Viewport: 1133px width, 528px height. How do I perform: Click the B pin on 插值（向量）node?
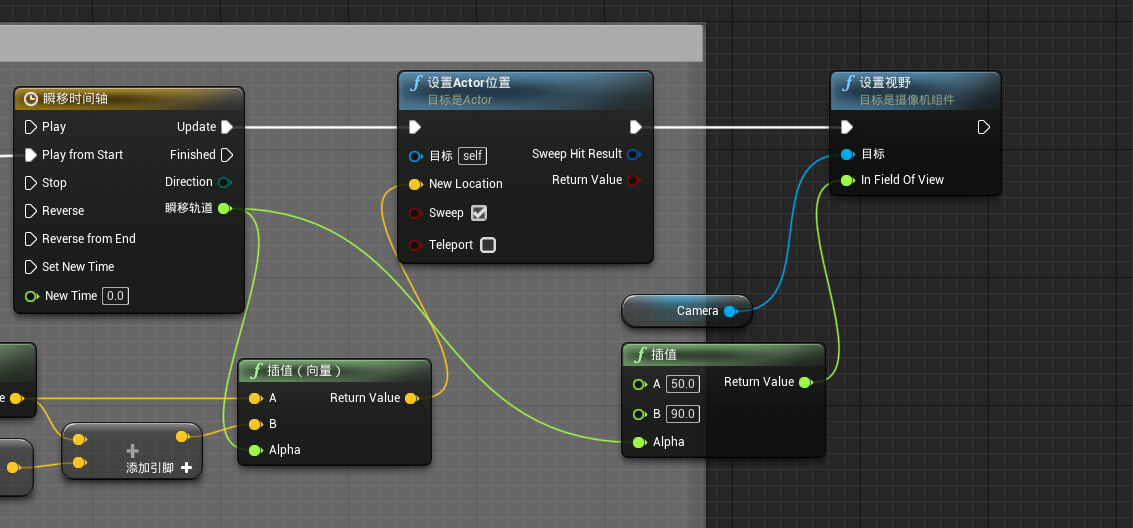[x=255, y=424]
